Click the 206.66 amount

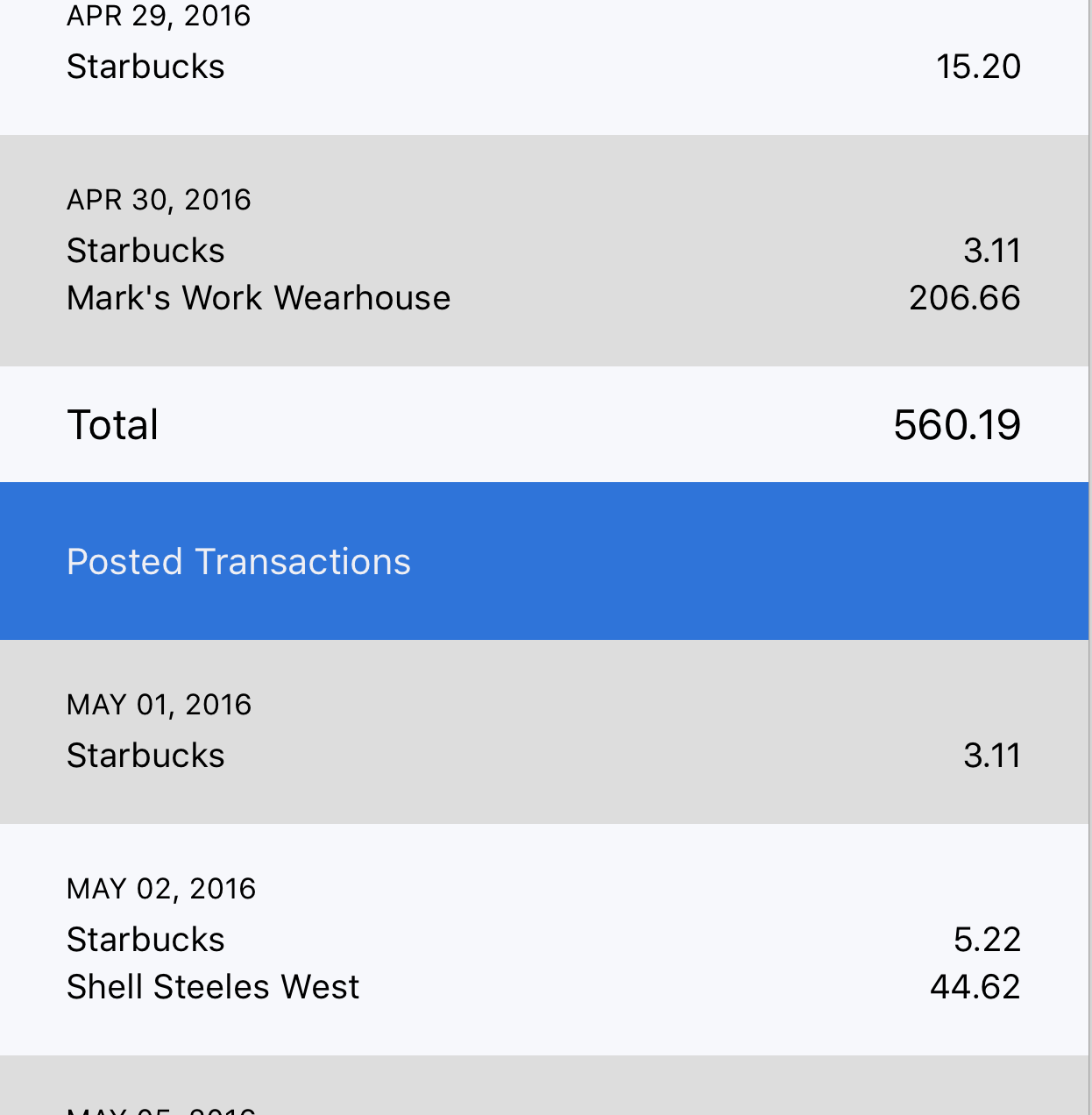point(964,298)
